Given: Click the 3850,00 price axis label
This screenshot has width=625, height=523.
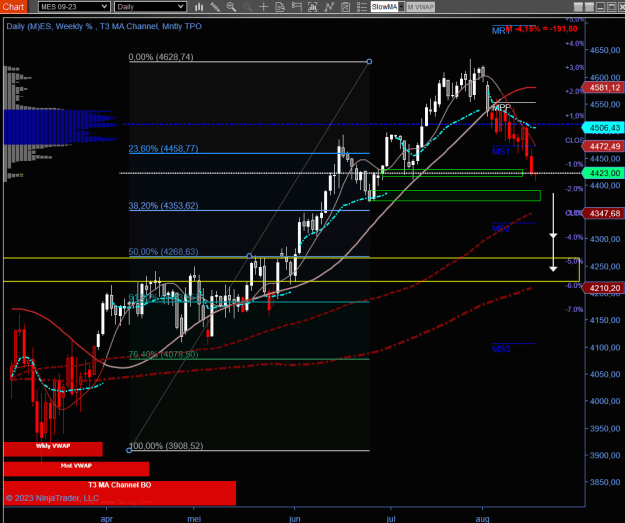Looking at the screenshot, I should coord(605,482).
